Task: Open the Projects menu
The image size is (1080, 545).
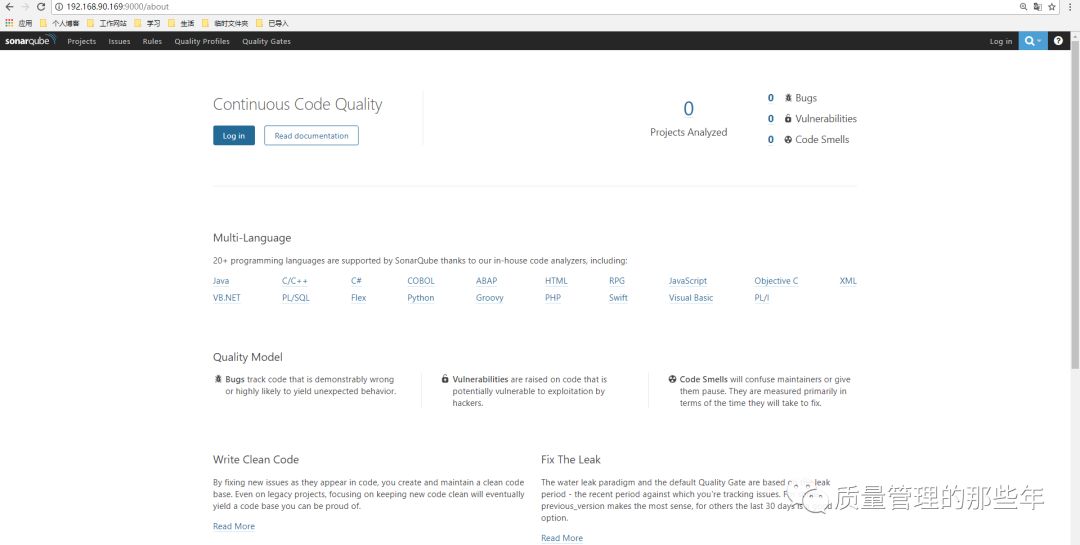Action: click(x=81, y=41)
